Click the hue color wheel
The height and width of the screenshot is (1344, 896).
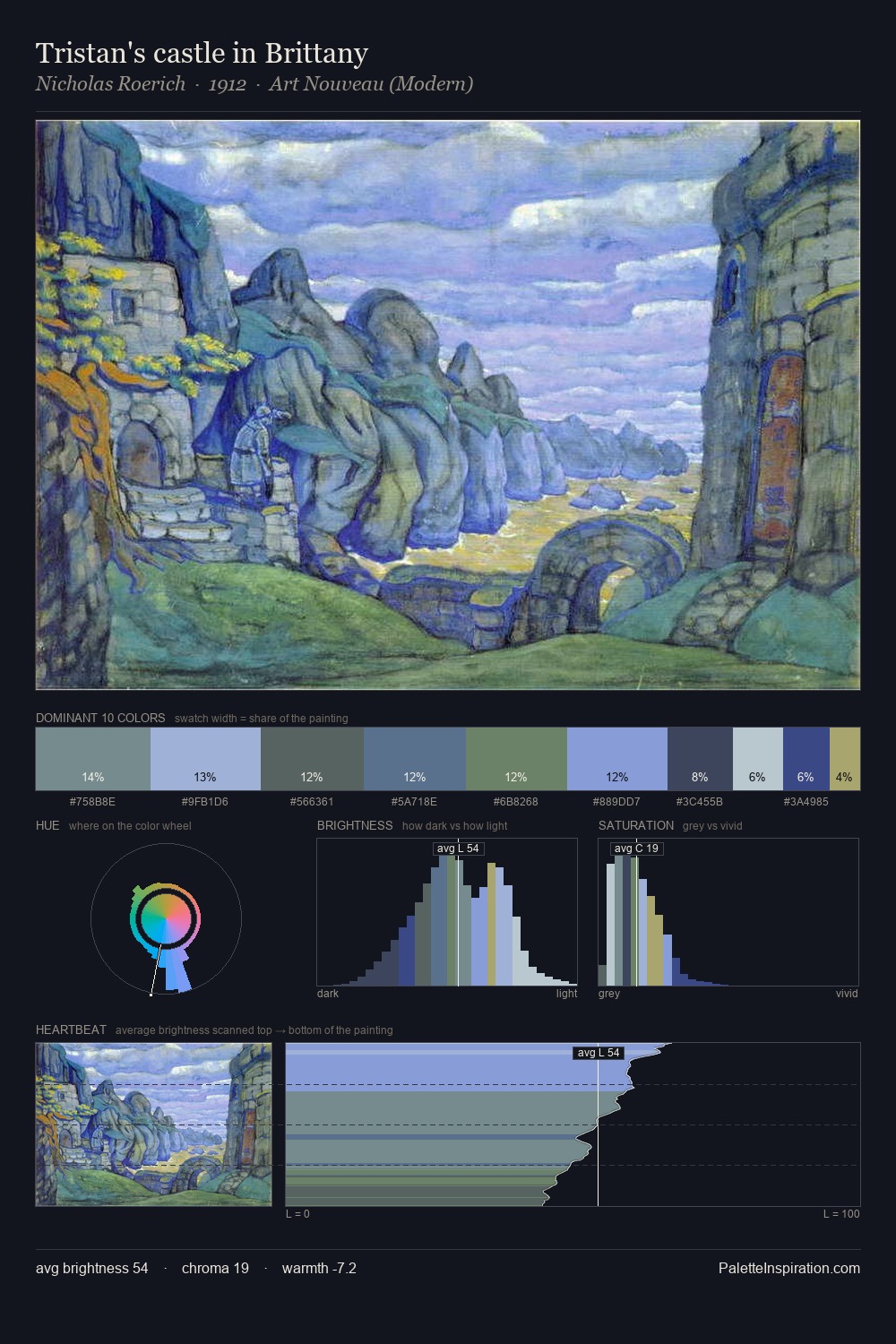pos(166,919)
